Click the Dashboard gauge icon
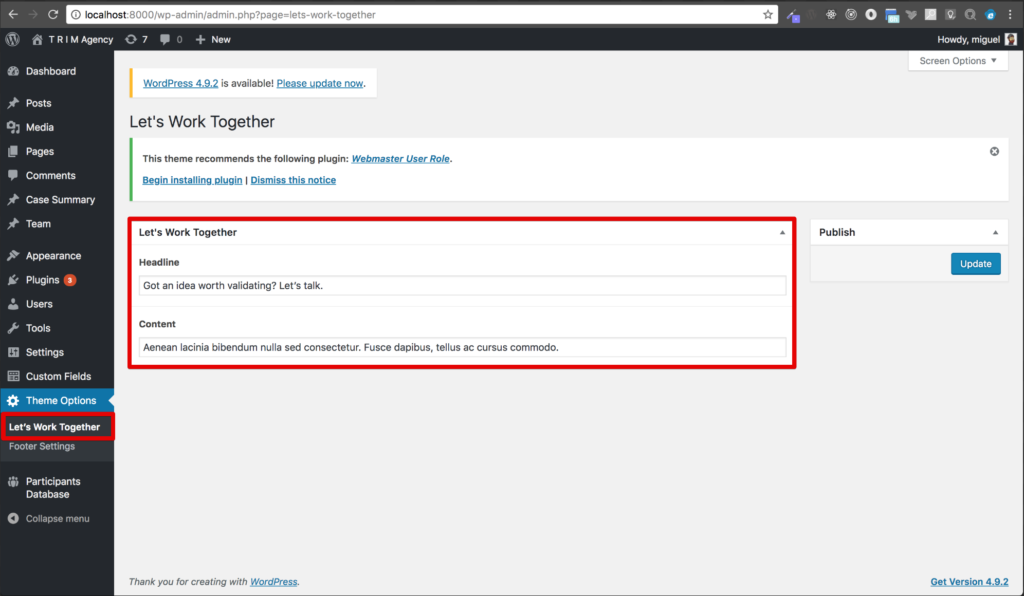This screenshot has width=1024, height=596. (13, 71)
